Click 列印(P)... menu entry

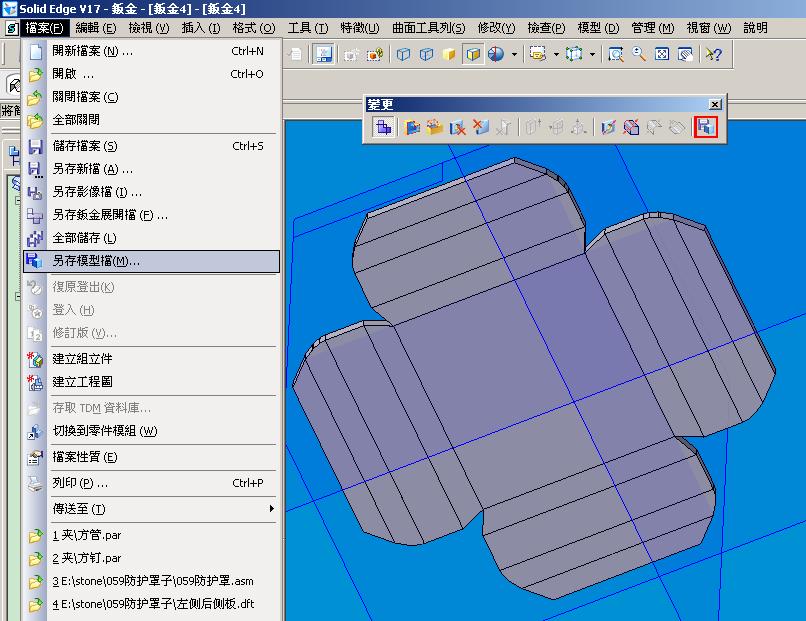[x=152, y=483]
